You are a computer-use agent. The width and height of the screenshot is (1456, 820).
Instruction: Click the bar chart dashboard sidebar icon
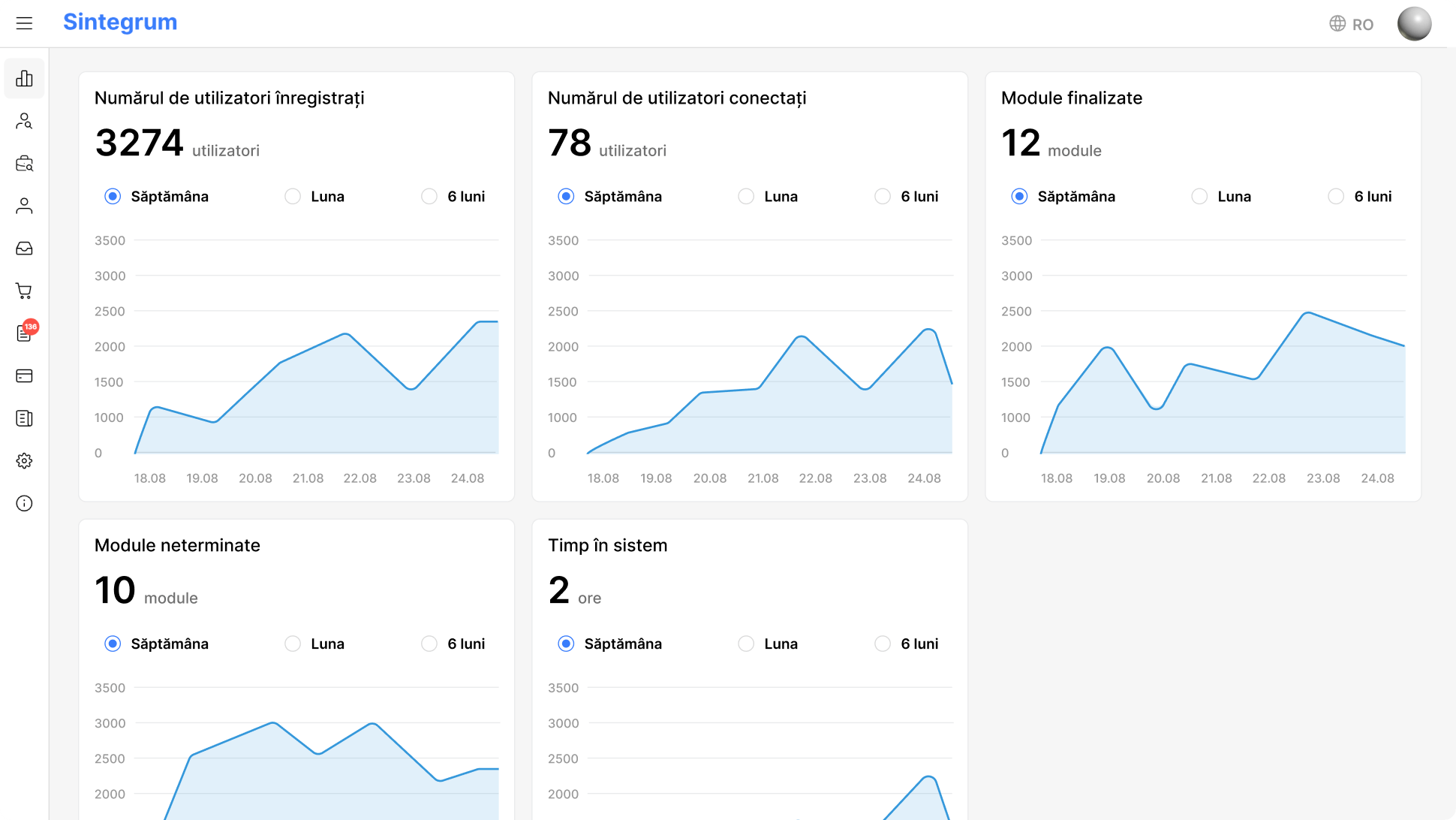(x=24, y=79)
